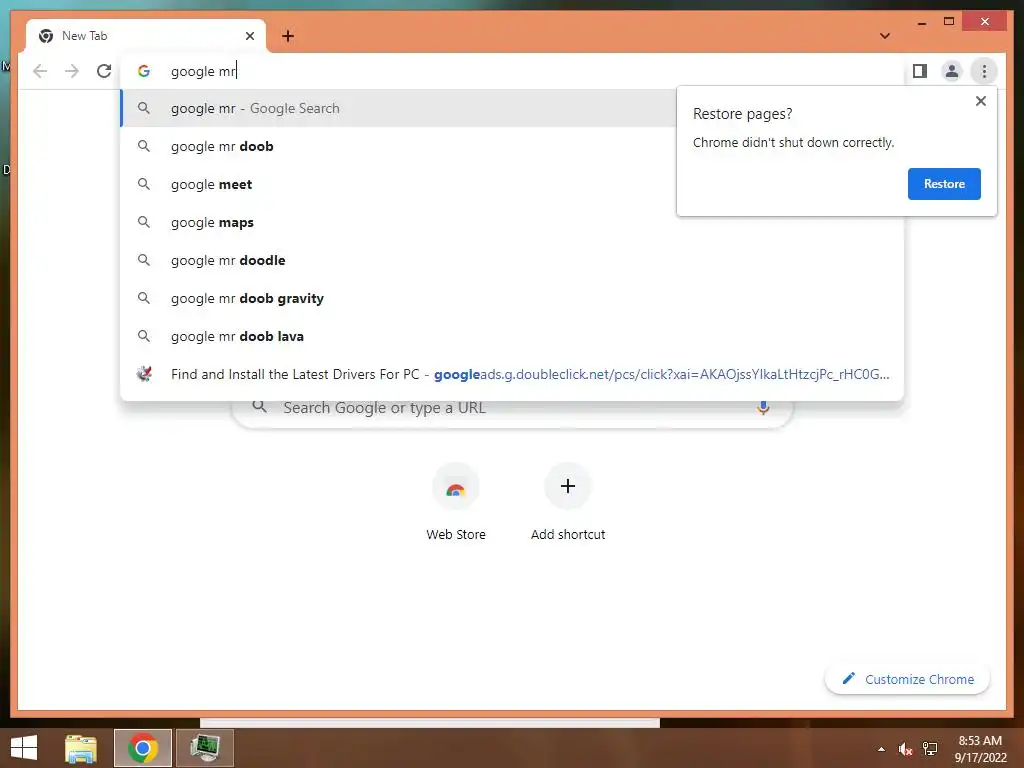
Task: Click the browser forward arrow
Action: coord(72,71)
